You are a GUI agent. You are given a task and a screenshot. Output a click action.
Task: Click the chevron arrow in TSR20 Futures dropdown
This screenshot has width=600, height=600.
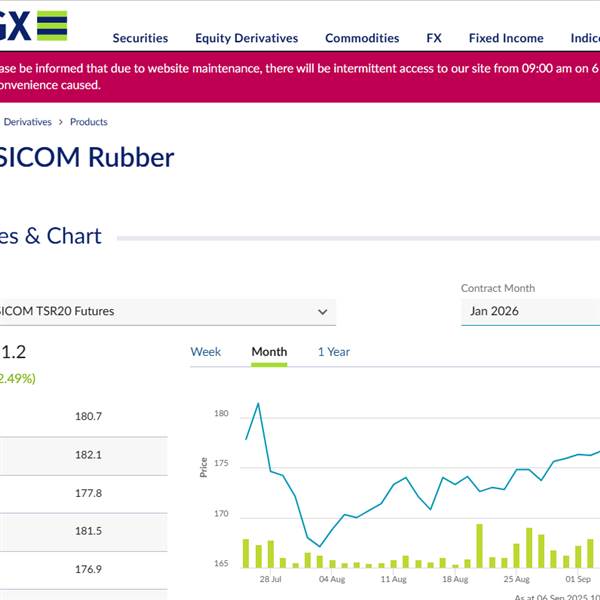pyautogui.click(x=323, y=312)
